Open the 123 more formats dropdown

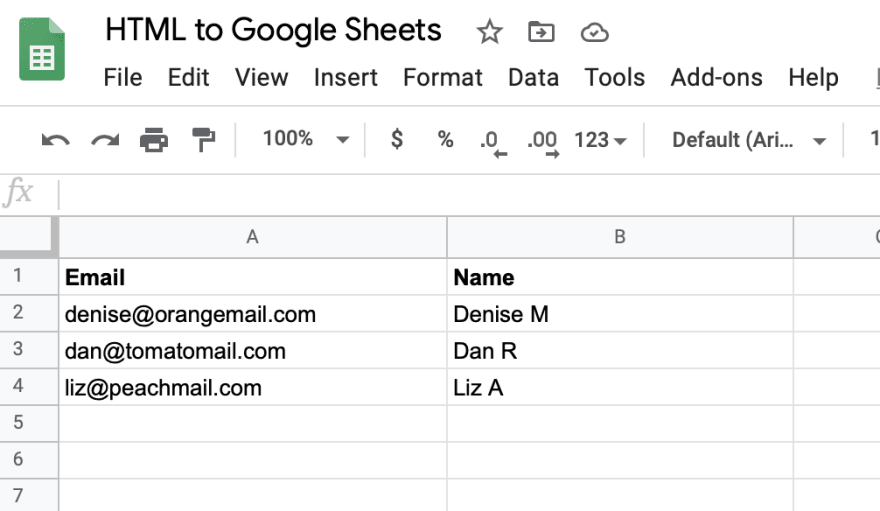600,140
